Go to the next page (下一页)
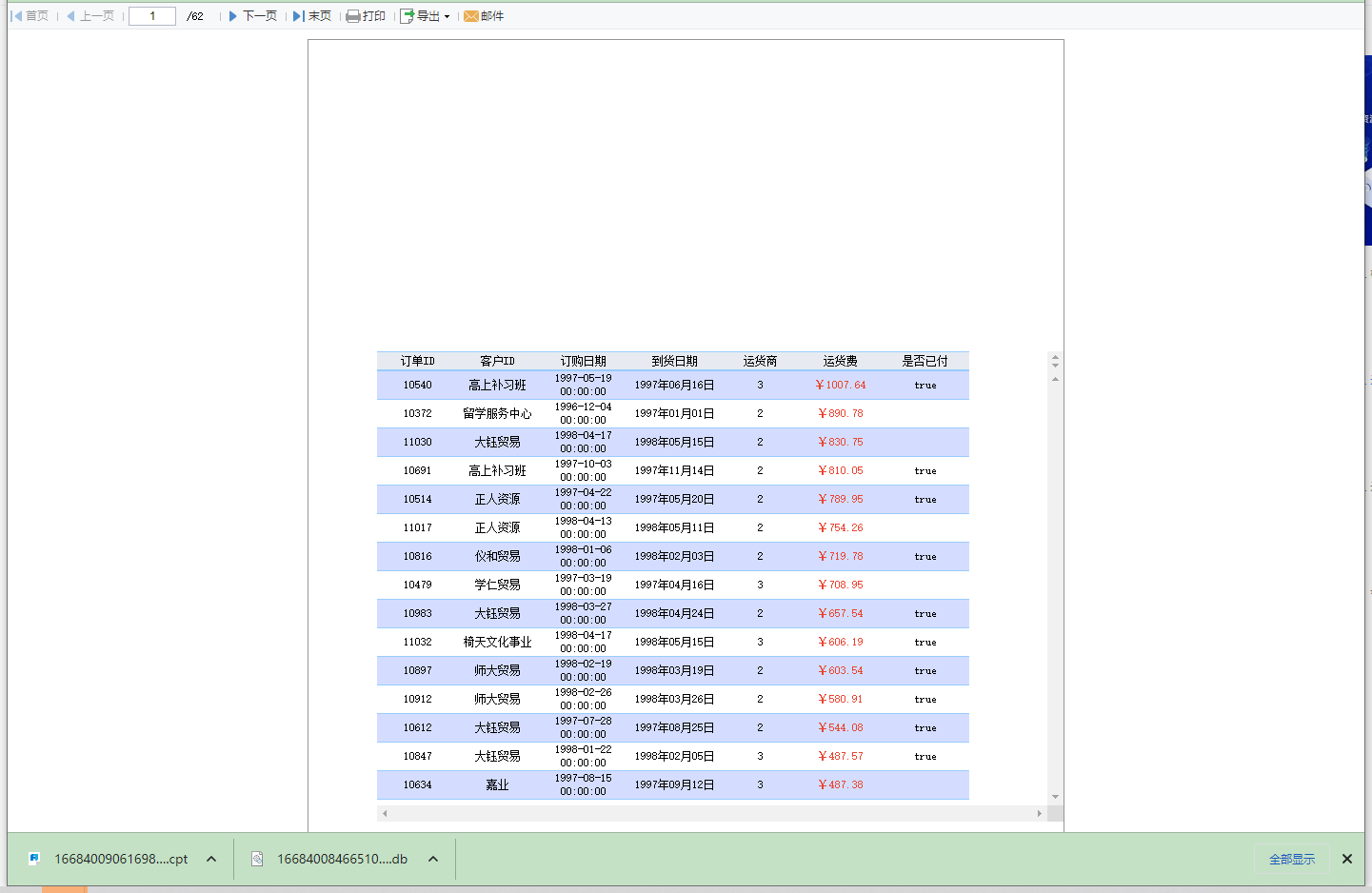This screenshot has height=893, width=1372. pos(252,16)
